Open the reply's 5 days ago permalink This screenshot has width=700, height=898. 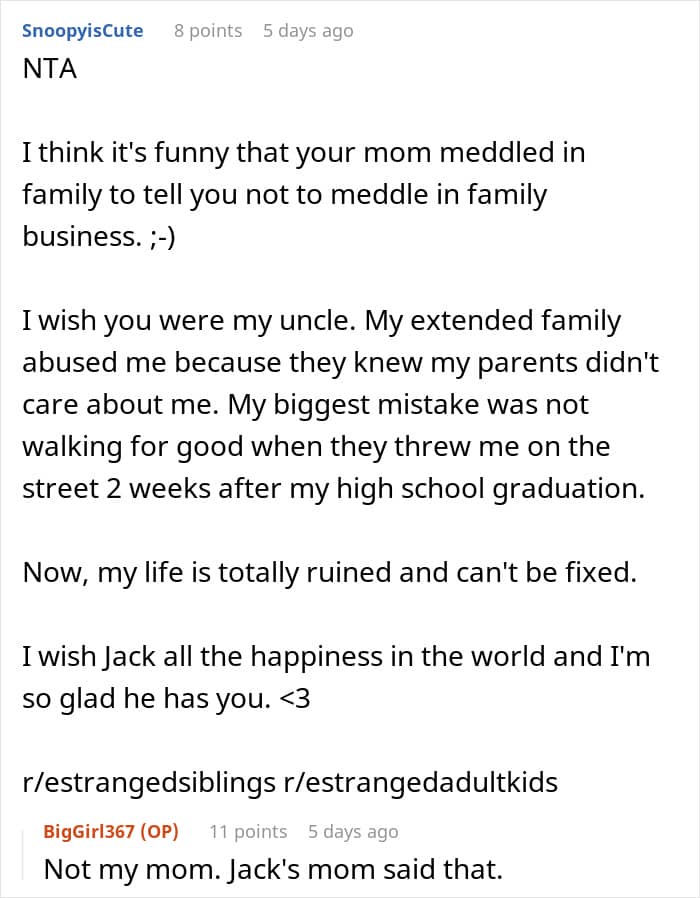point(353,831)
